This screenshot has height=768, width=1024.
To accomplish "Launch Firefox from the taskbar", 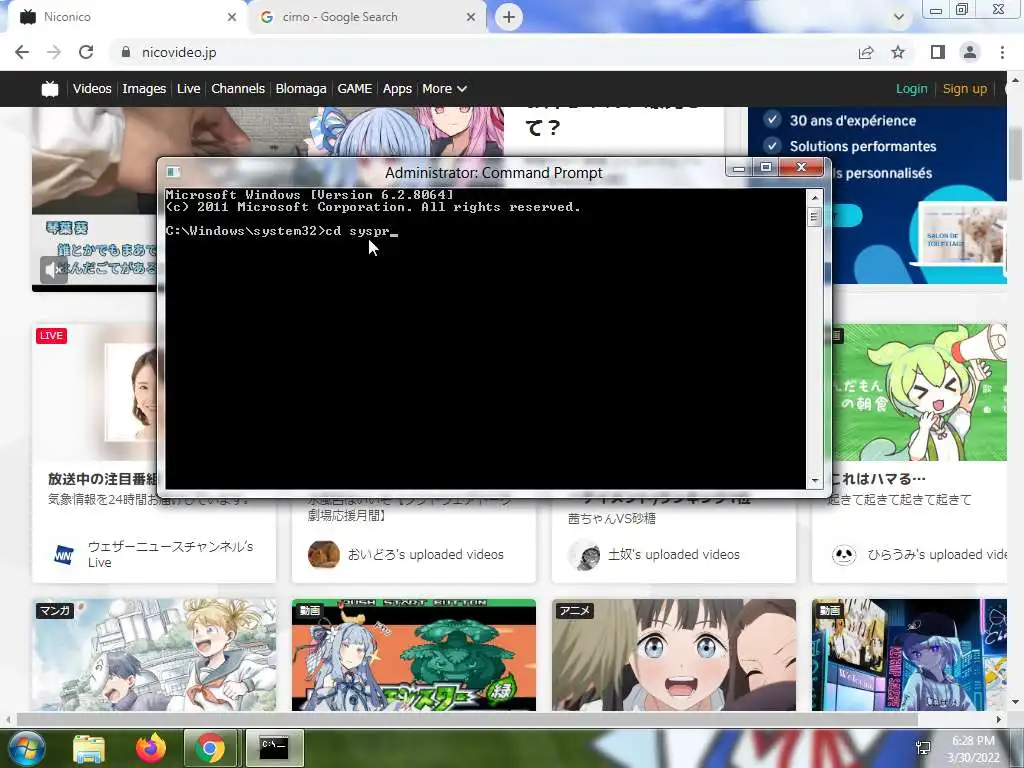I will [x=151, y=748].
